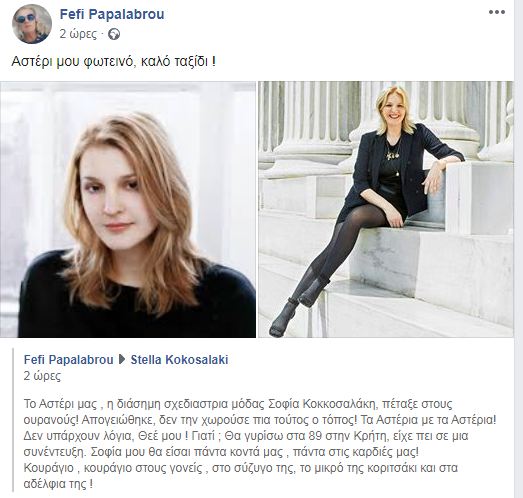
Task: Visit the Stella Kokosalaki profile link
Action: (179, 360)
